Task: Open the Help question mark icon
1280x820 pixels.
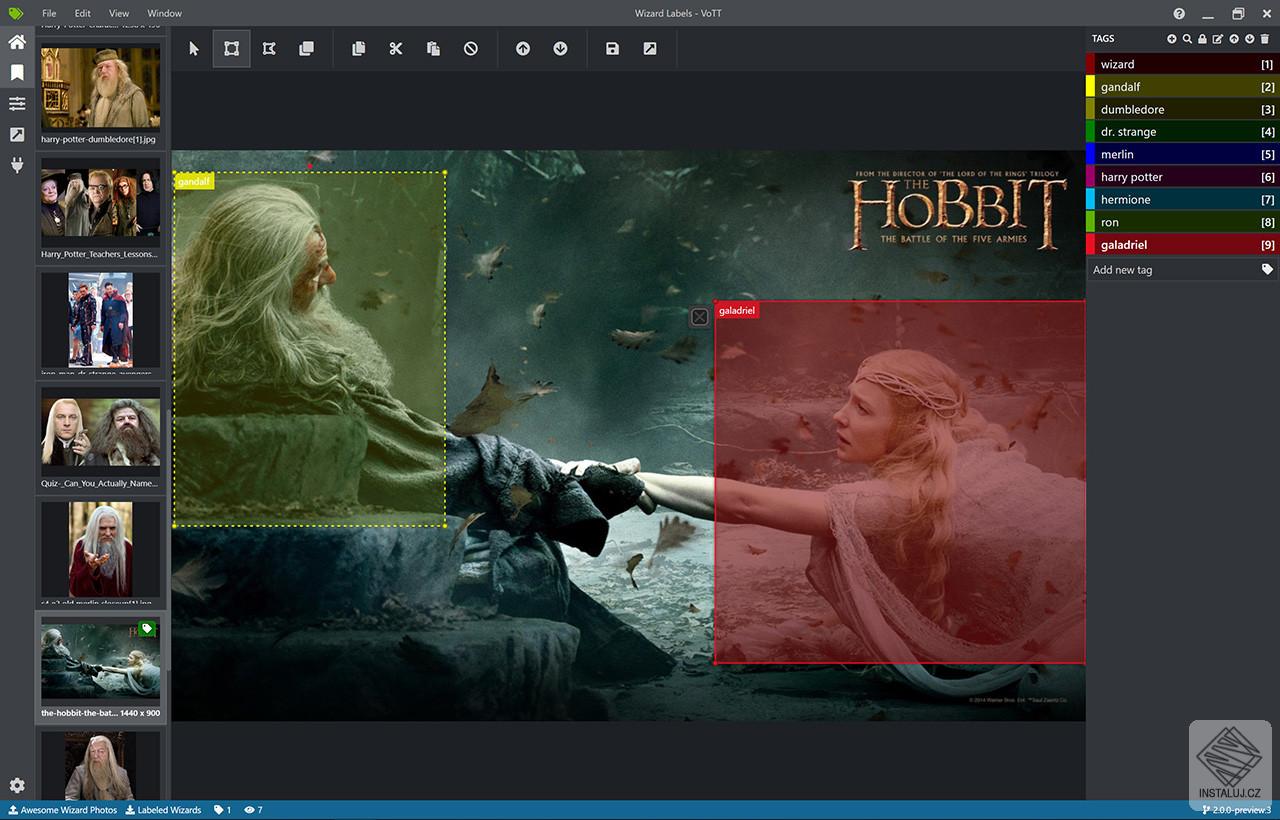Action: [x=1179, y=13]
